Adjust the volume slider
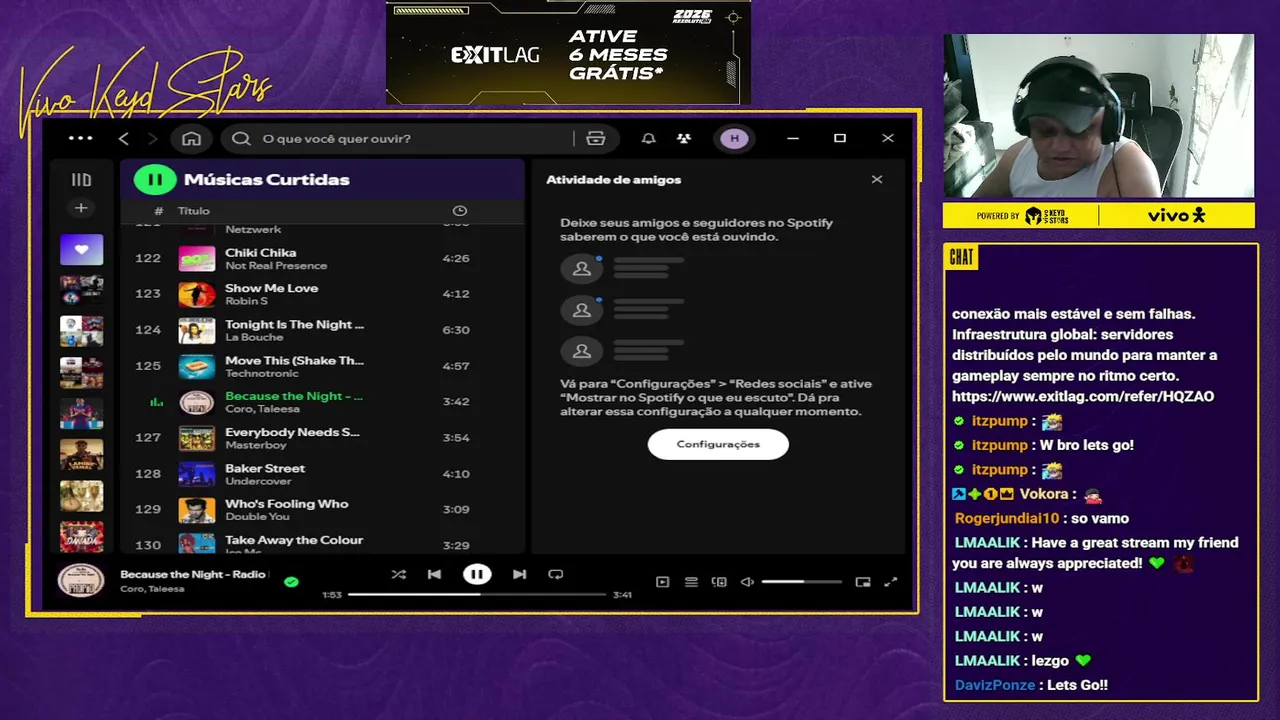The width and height of the screenshot is (1280, 720). 802,582
